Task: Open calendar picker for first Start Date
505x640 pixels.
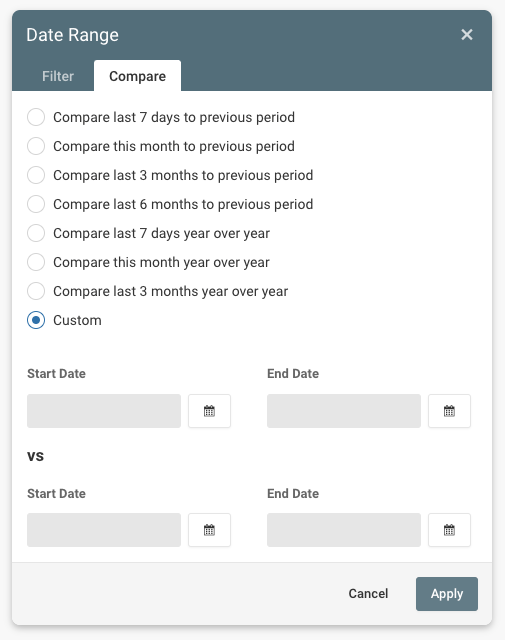Action: click(209, 411)
